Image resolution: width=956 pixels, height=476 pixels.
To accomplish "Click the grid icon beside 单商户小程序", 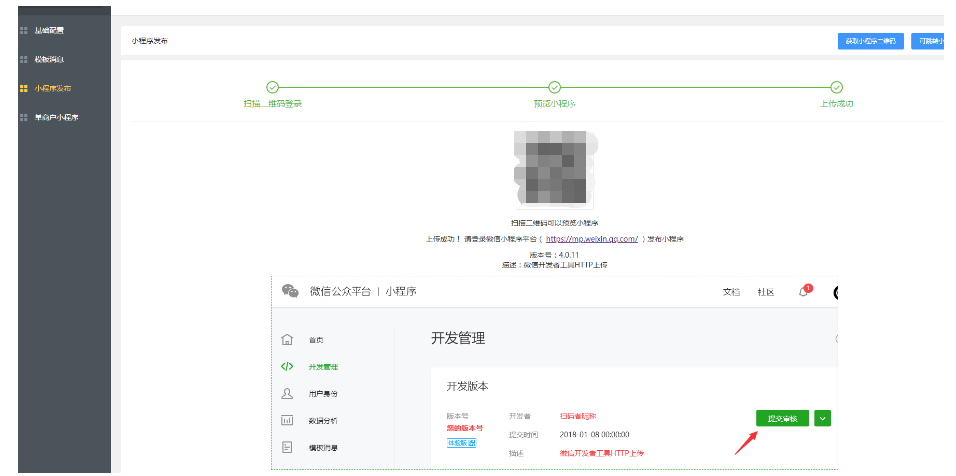I will [x=24, y=117].
